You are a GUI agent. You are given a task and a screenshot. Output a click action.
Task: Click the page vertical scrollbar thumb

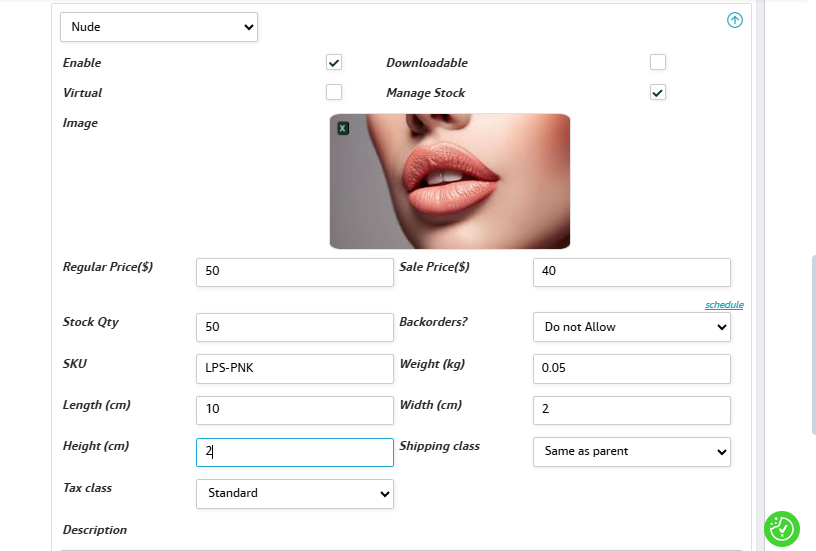point(813,344)
